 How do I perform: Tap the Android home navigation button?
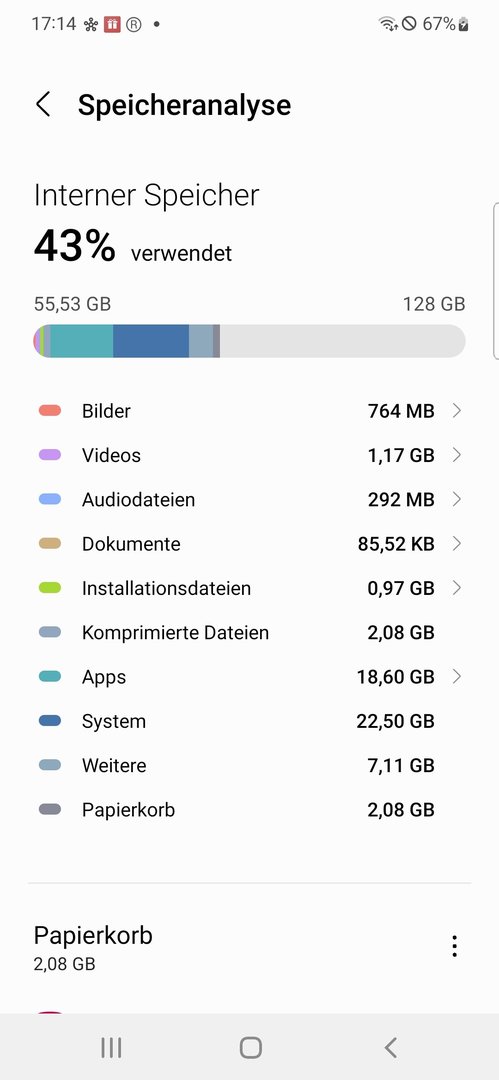pyautogui.click(x=250, y=1048)
